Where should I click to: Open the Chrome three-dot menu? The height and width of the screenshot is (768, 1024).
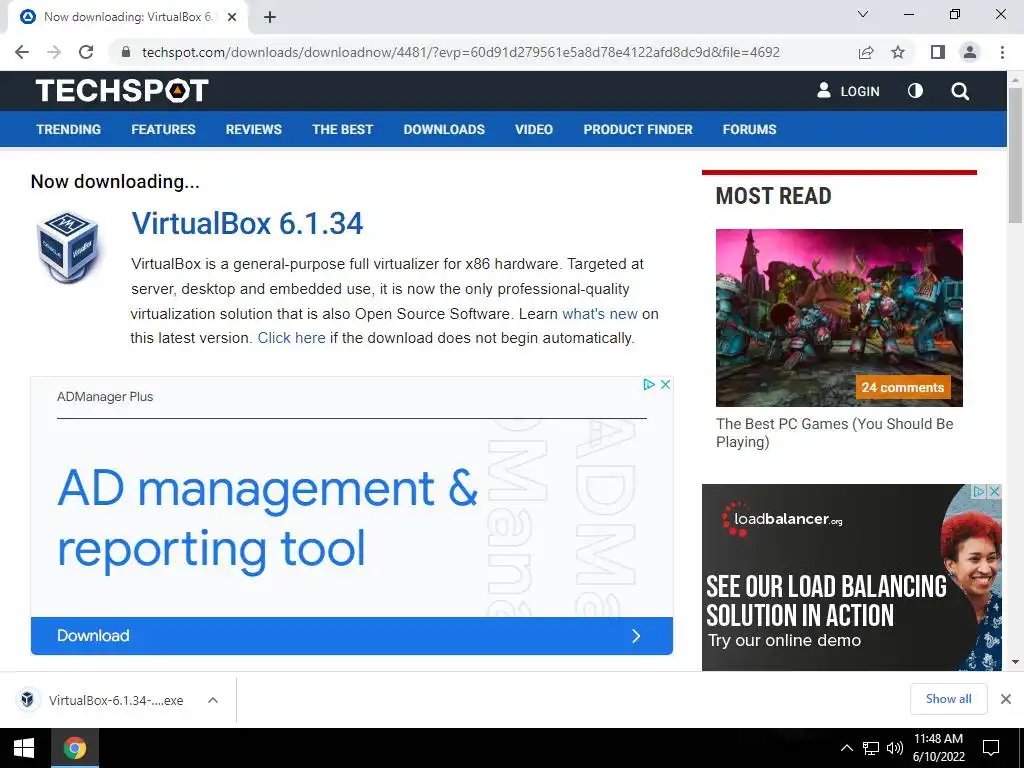click(x=1002, y=52)
